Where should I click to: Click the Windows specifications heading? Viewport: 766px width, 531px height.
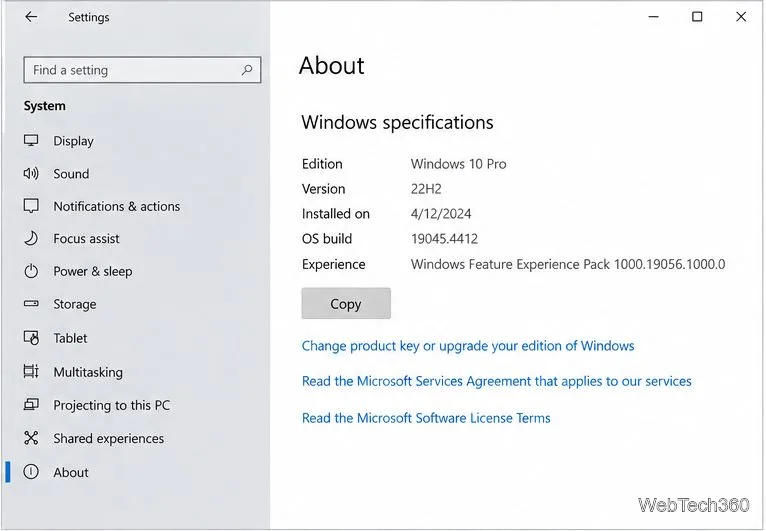[397, 122]
